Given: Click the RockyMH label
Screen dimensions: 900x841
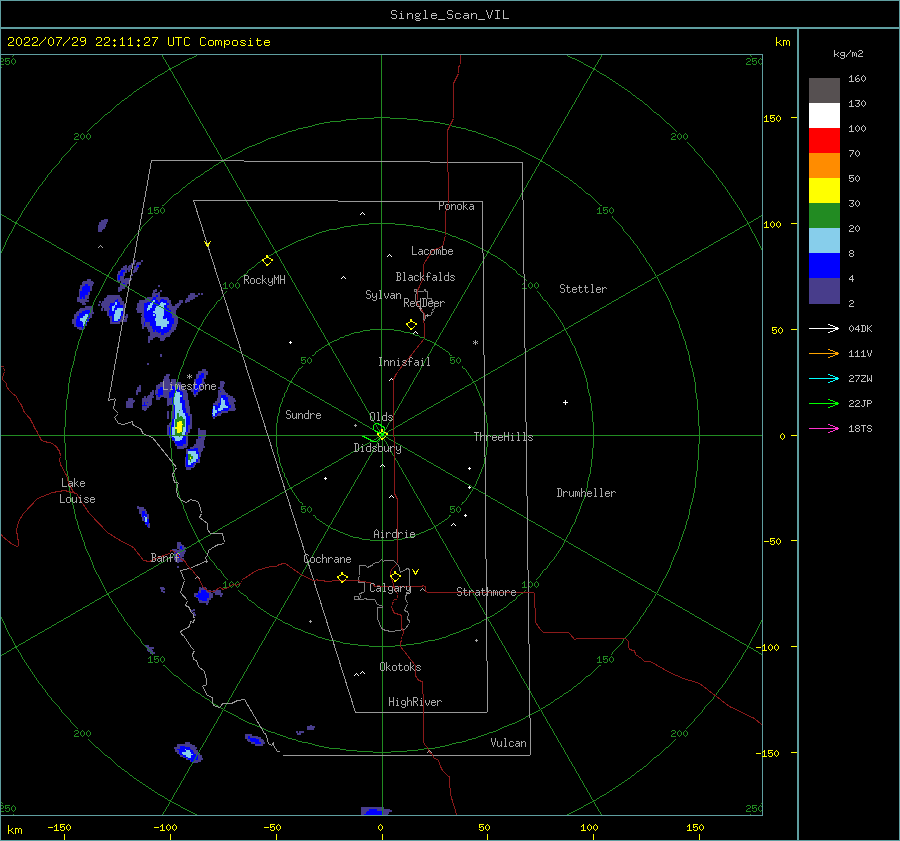Looking at the screenshot, I should (x=264, y=280).
